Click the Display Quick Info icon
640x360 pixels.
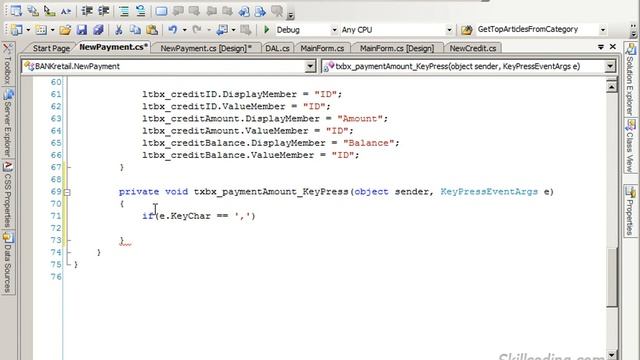coord(49,11)
